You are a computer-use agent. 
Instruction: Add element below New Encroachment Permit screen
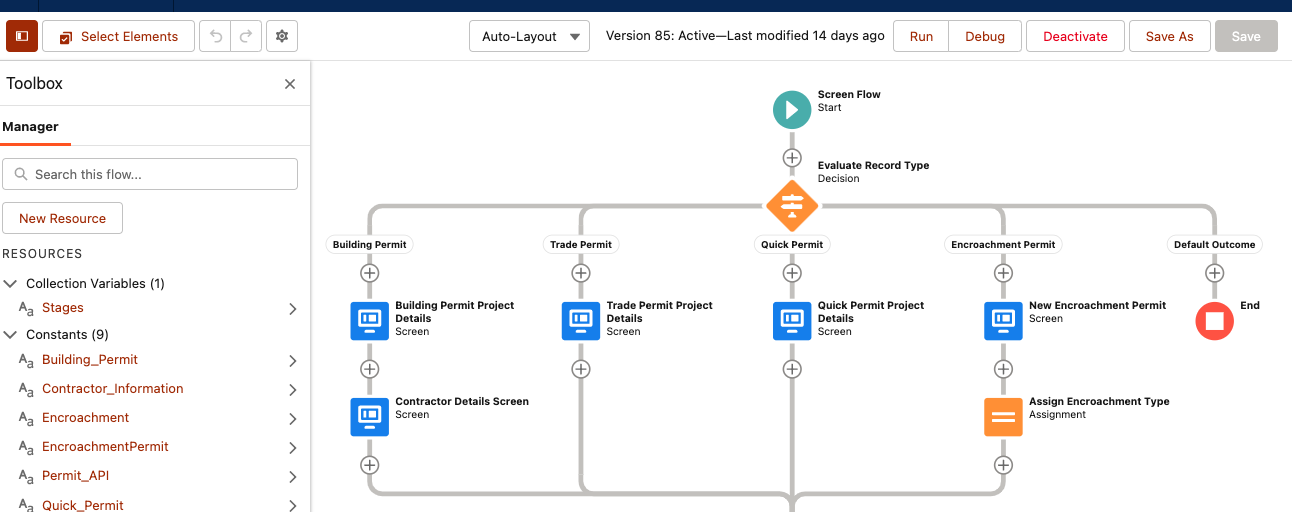(1003, 369)
